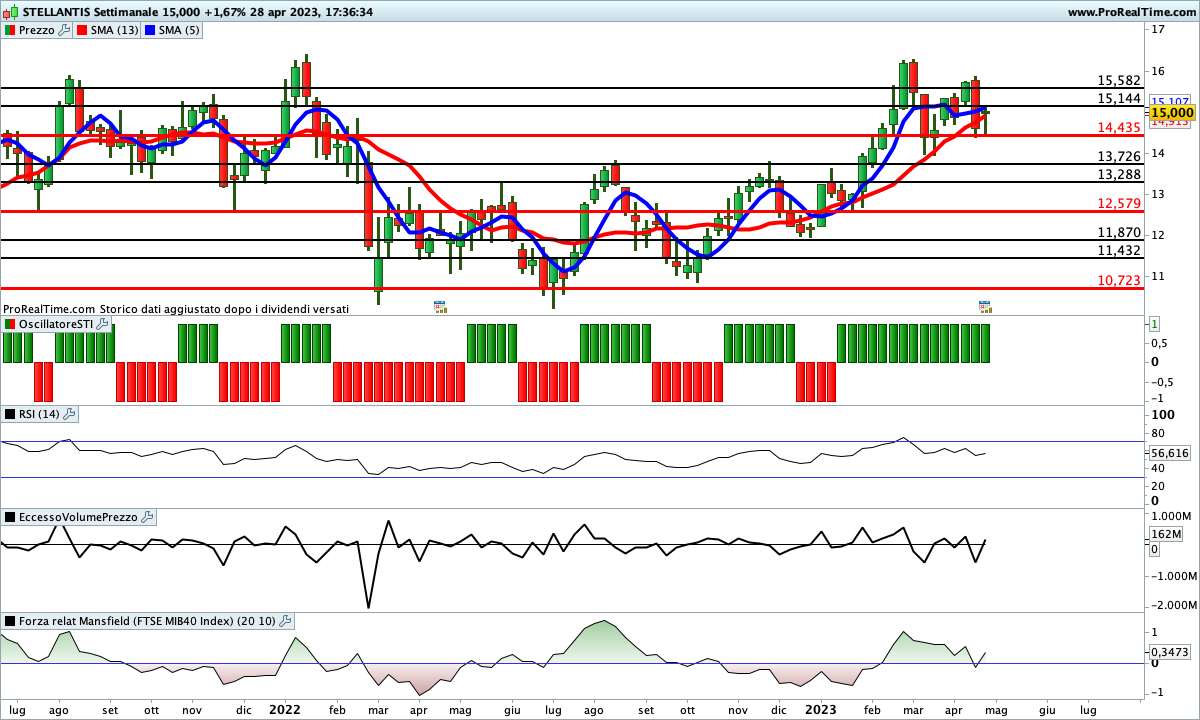Click the black EccessoVolumePrezzo color square
Image resolution: width=1200 pixels, height=720 pixels.
click(x=9, y=517)
